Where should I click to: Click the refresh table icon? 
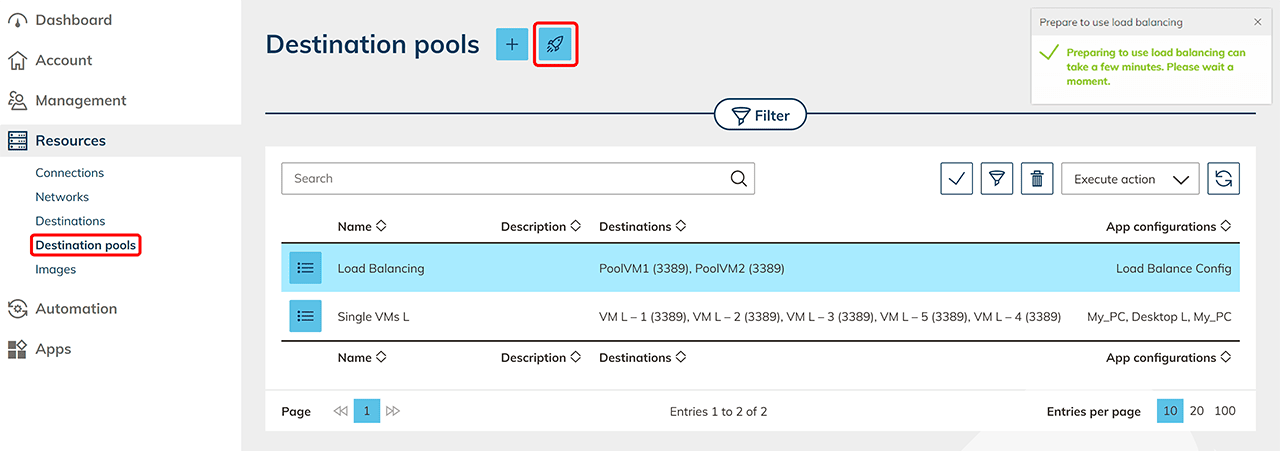coord(1223,179)
